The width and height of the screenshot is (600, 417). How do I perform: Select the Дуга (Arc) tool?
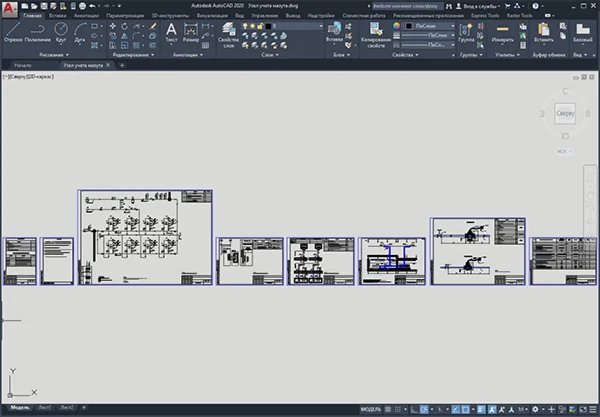80,32
